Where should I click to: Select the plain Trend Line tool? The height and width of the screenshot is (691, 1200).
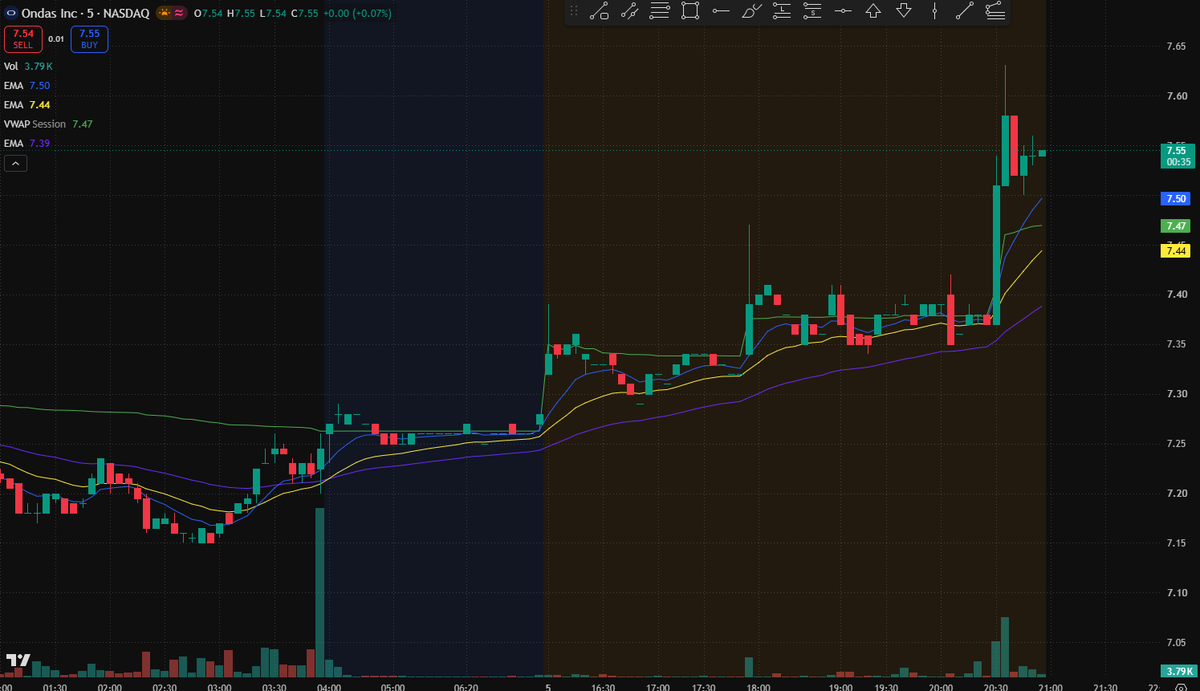point(965,12)
